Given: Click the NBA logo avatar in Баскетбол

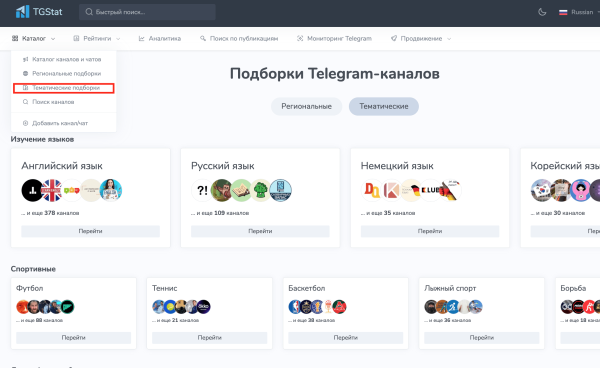Looking at the screenshot, I should (295, 307).
